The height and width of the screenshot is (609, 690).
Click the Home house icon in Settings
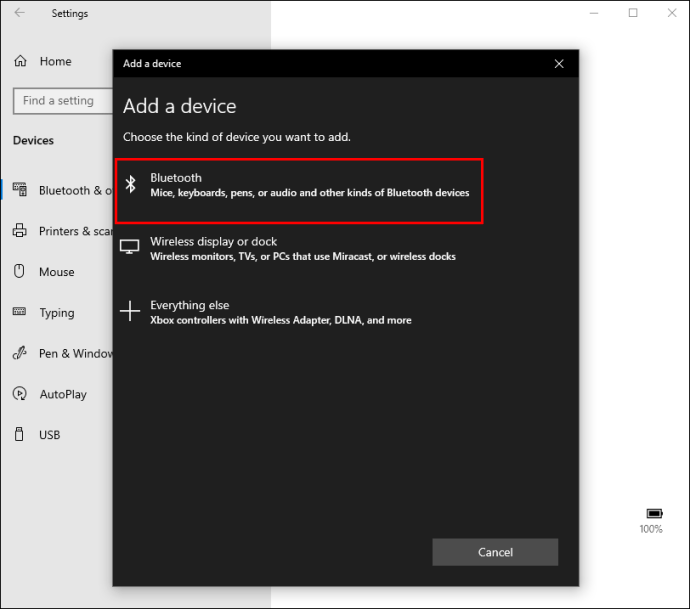click(20, 61)
